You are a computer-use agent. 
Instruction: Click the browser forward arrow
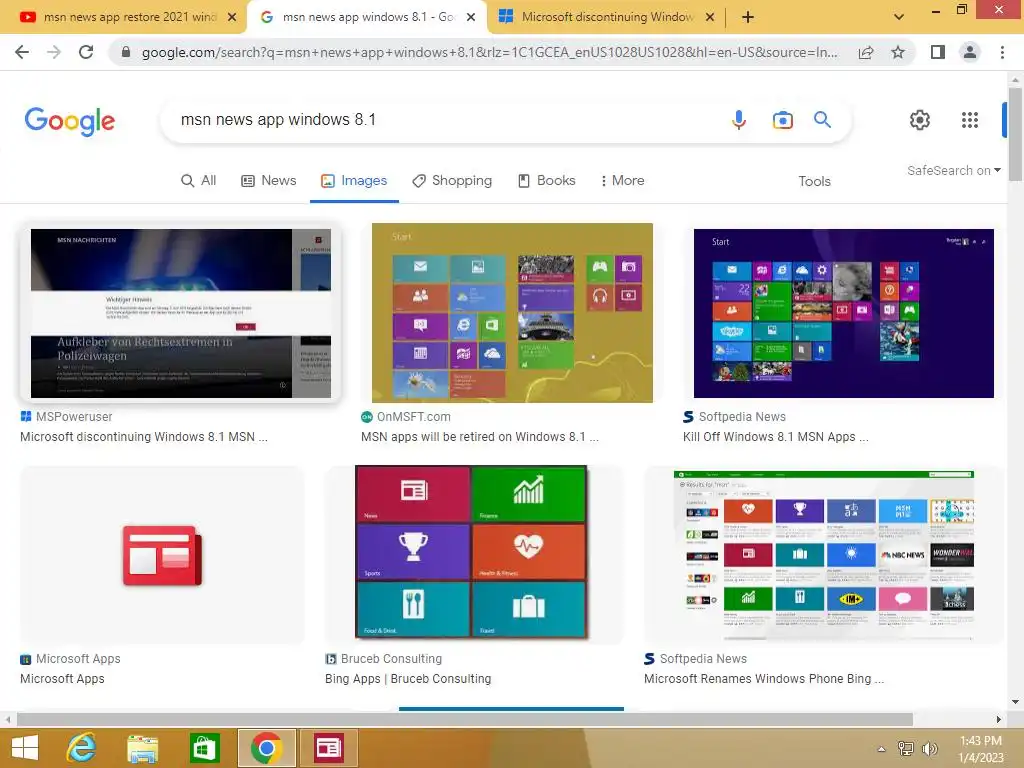pos(54,52)
